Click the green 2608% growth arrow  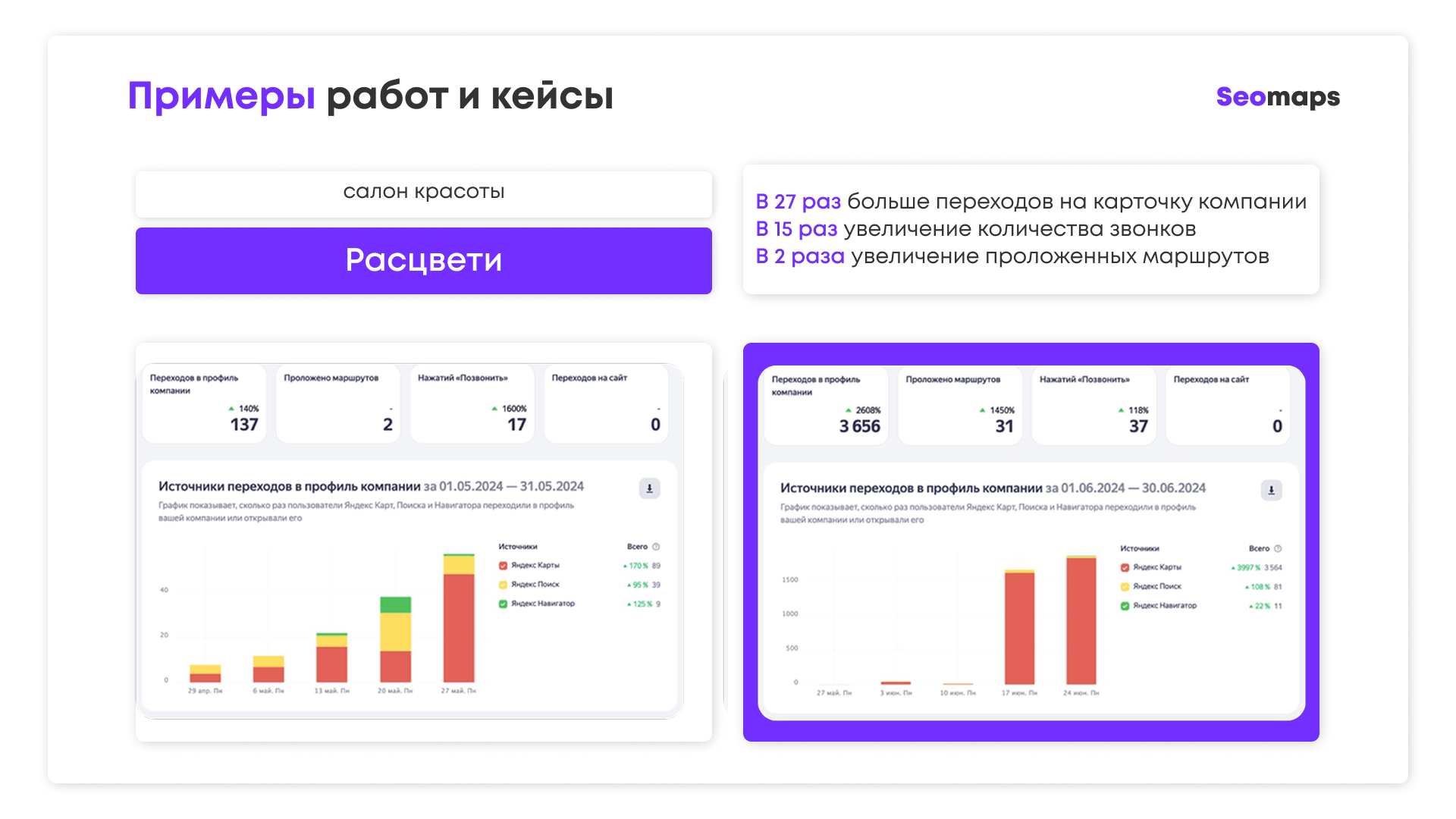click(x=849, y=410)
